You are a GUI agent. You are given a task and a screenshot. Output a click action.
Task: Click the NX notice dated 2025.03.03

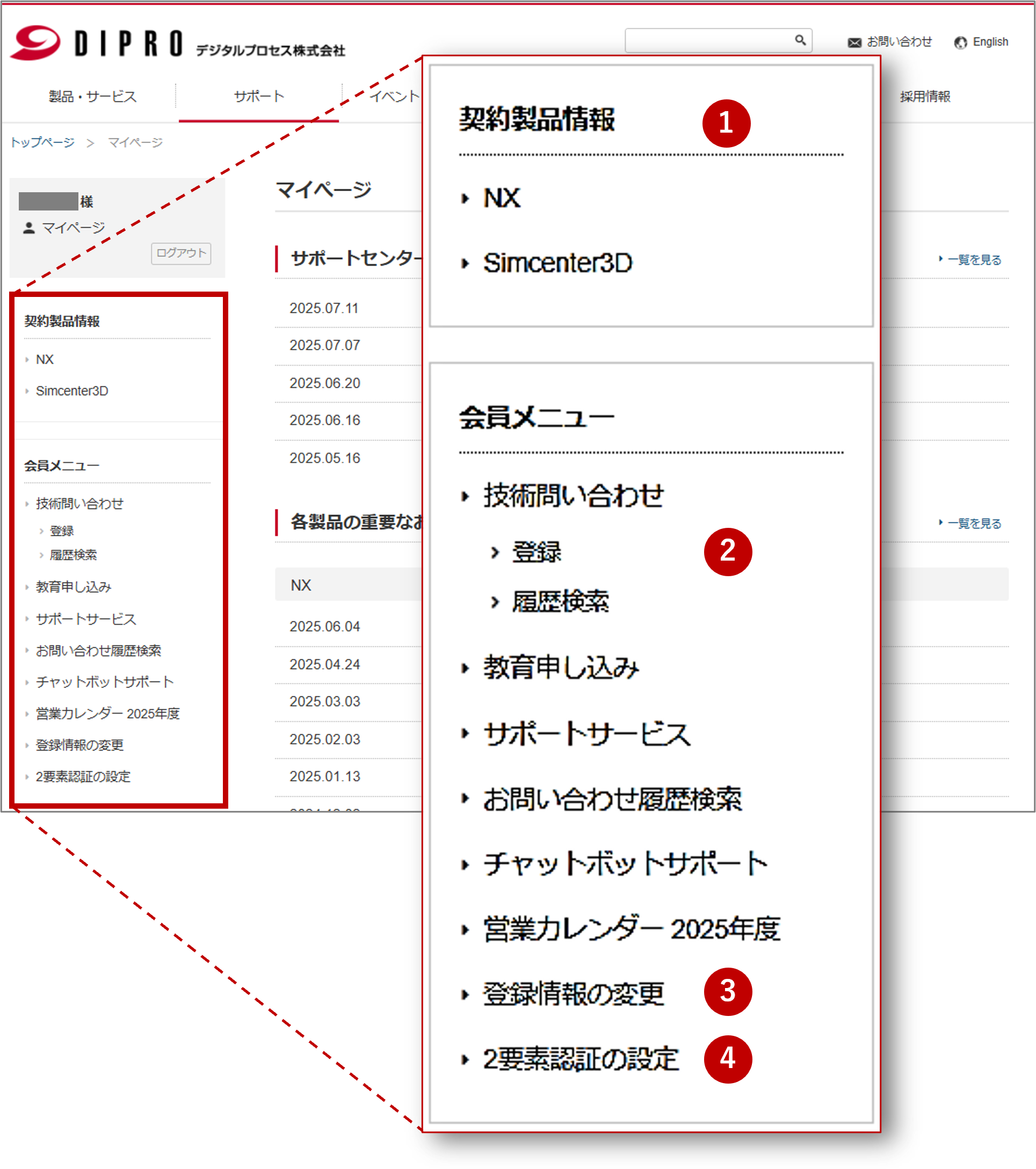(x=325, y=701)
